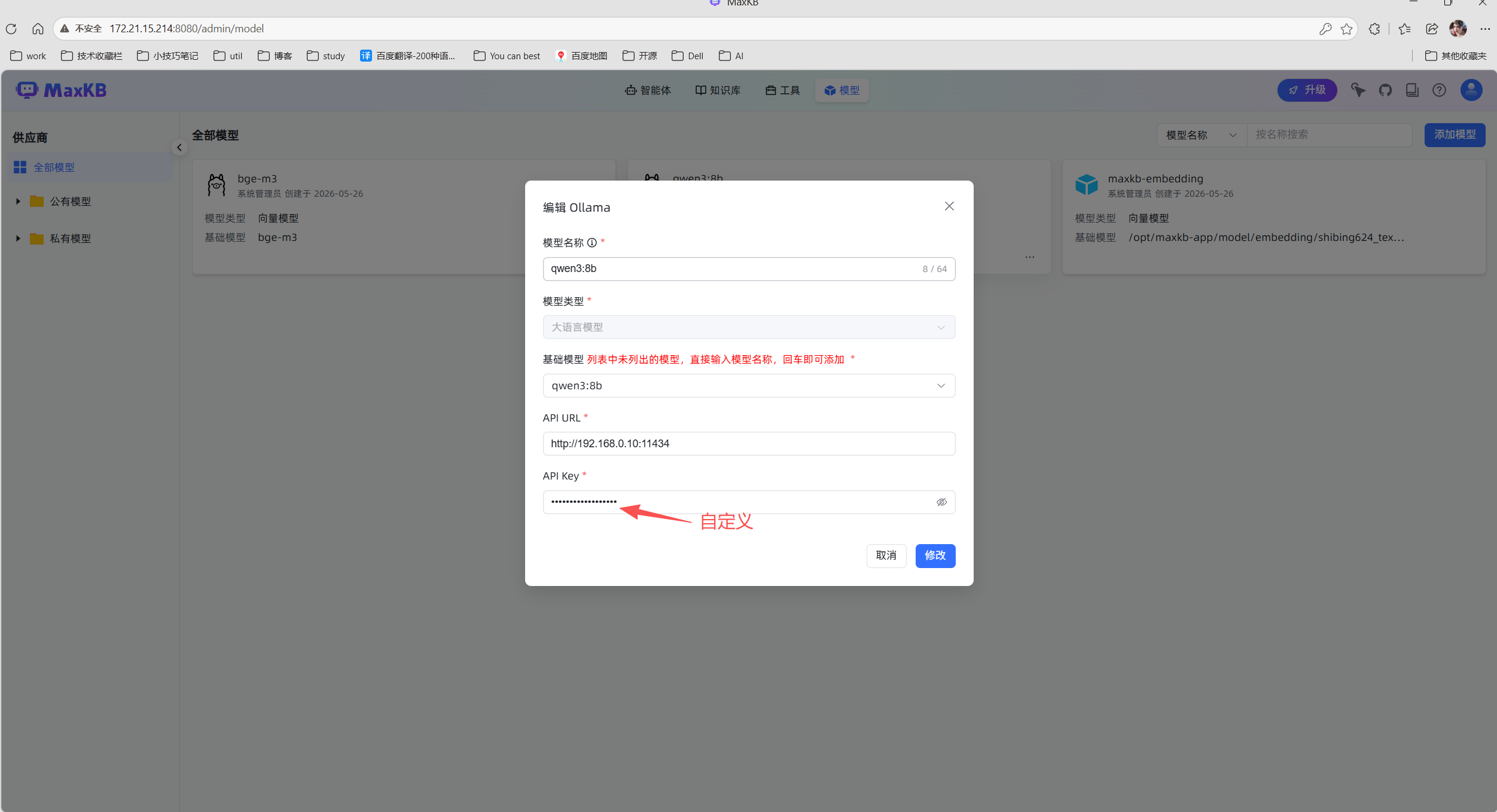Click the cursor pointer icon beside upgrade button

coord(1358,90)
